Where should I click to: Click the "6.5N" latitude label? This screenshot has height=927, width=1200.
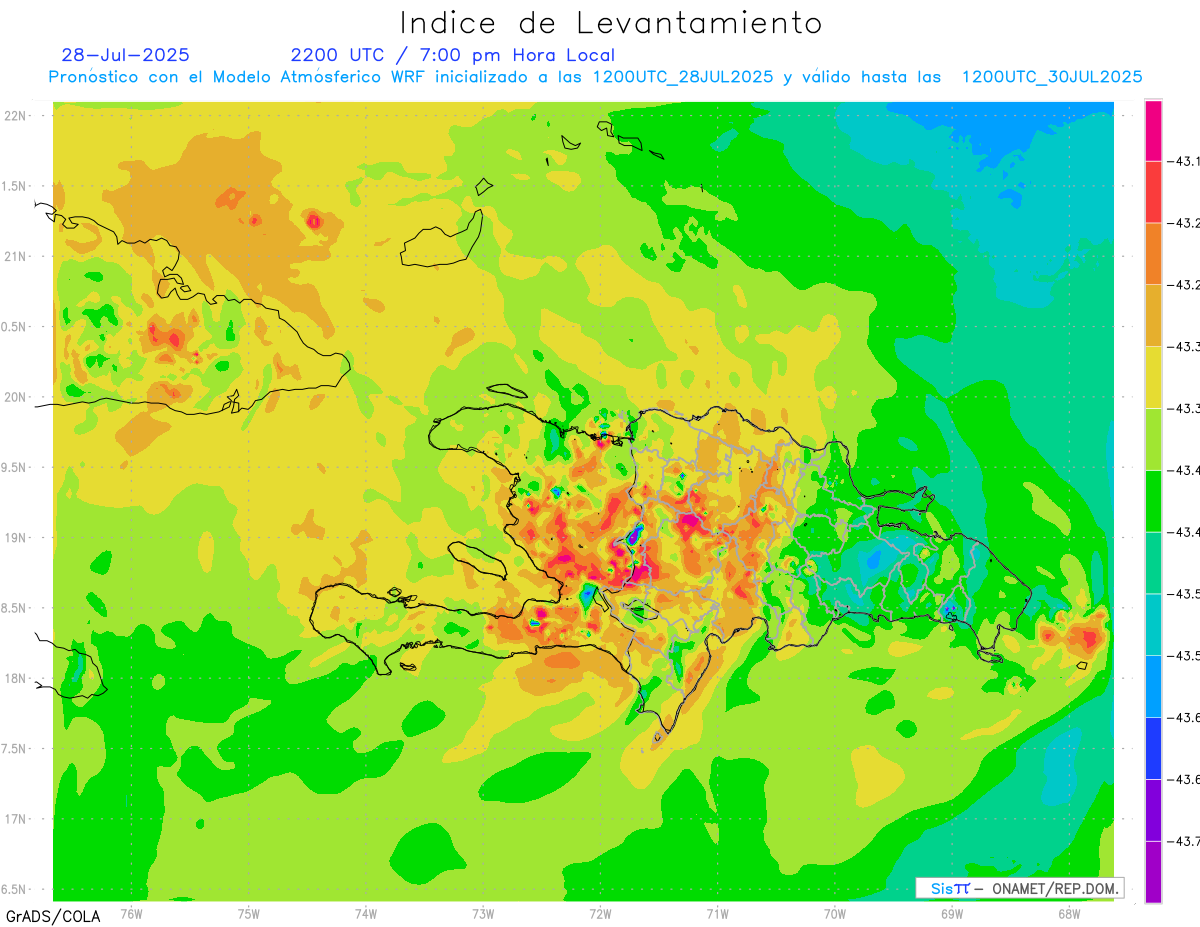tap(15, 890)
